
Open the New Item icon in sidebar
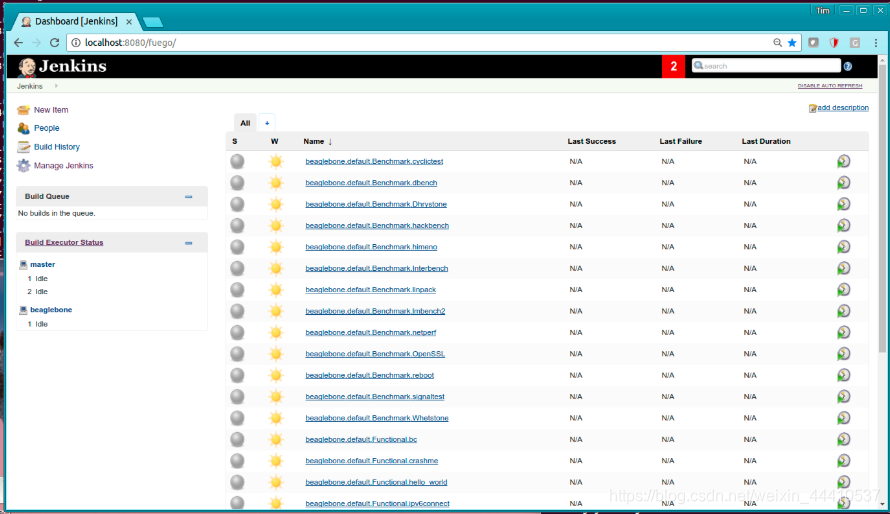(23, 109)
